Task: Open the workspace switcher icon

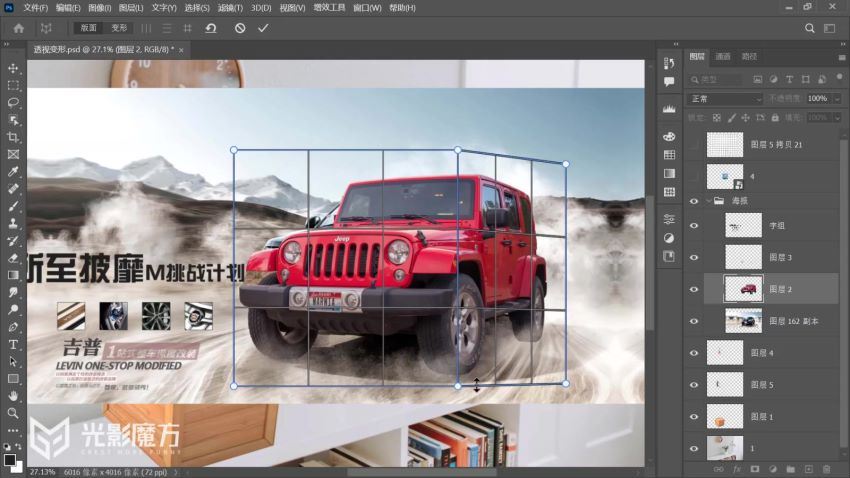Action: 829,28
